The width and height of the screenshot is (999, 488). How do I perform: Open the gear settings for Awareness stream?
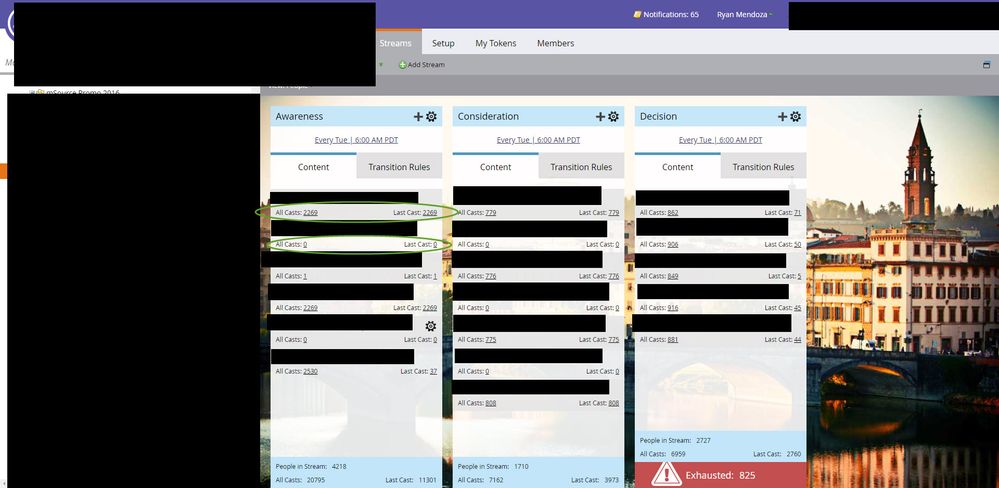pyautogui.click(x=431, y=117)
